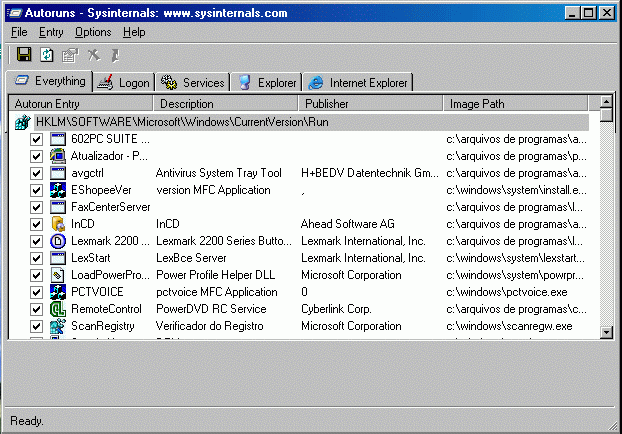Uncheck the Atualizador autorun entry

click(x=36, y=156)
